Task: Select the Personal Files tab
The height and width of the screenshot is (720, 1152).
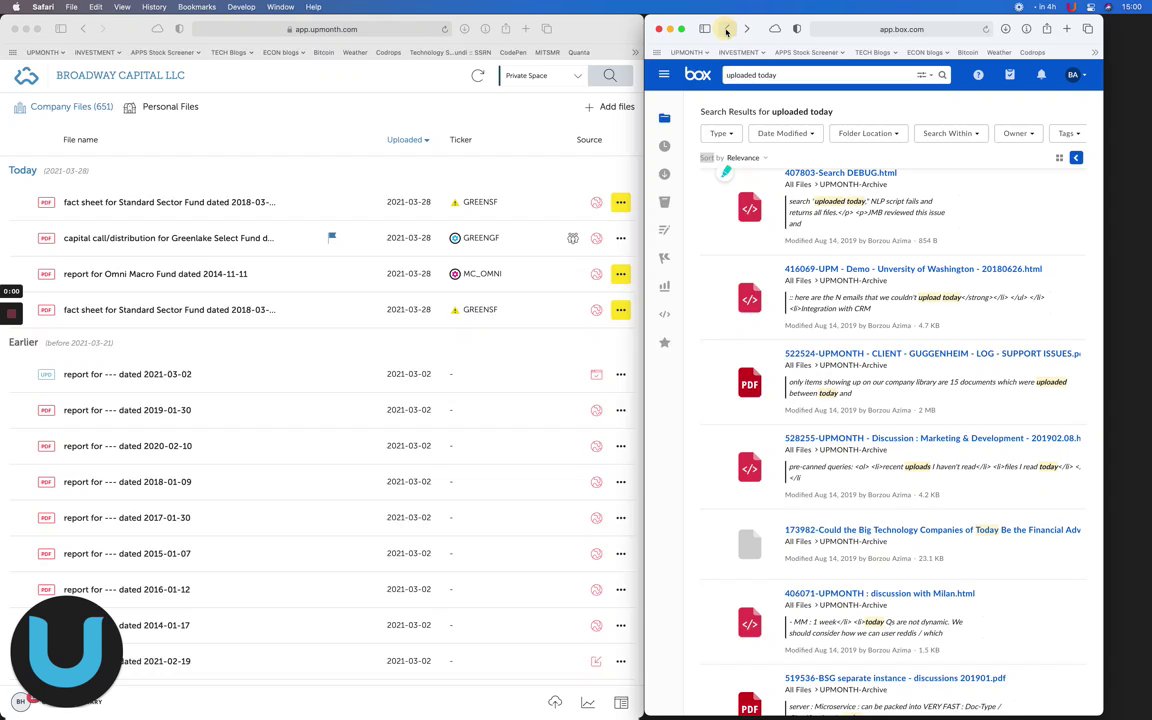Action: [161, 107]
